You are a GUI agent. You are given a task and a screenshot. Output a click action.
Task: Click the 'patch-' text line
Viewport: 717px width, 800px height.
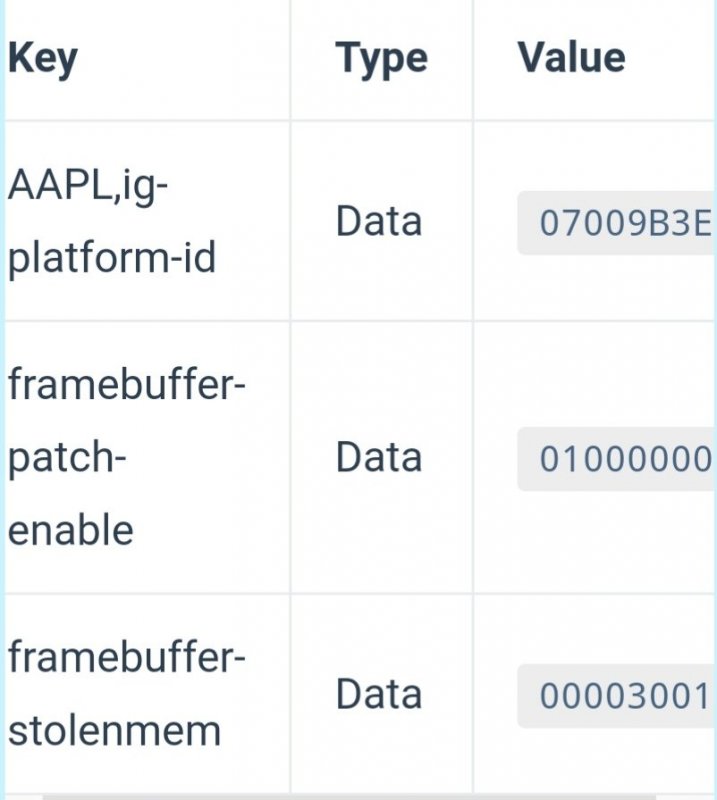click(67, 458)
